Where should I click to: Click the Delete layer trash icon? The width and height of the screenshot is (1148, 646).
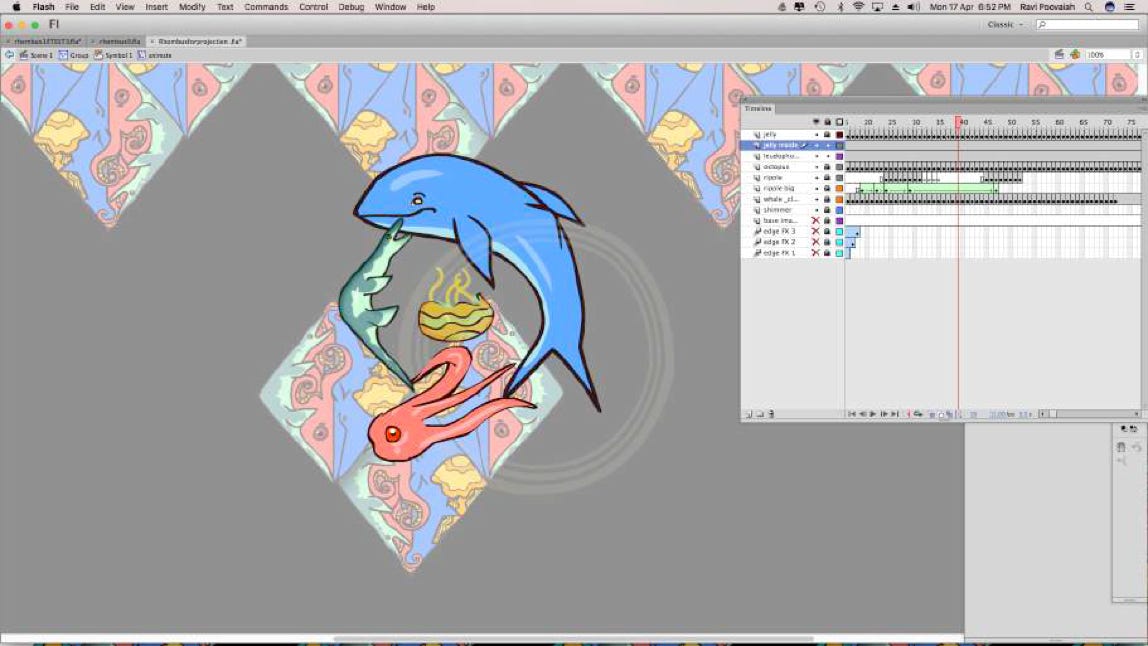[771, 414]
